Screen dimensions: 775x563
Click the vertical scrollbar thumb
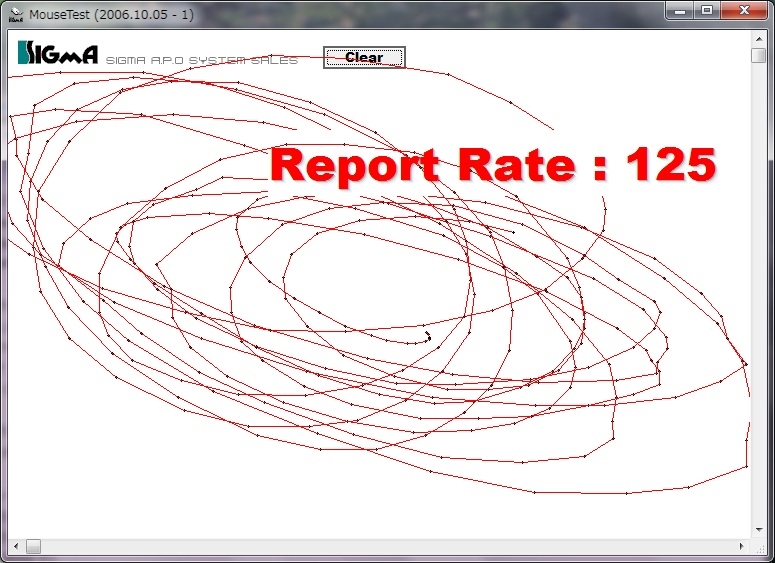[758, 55]
